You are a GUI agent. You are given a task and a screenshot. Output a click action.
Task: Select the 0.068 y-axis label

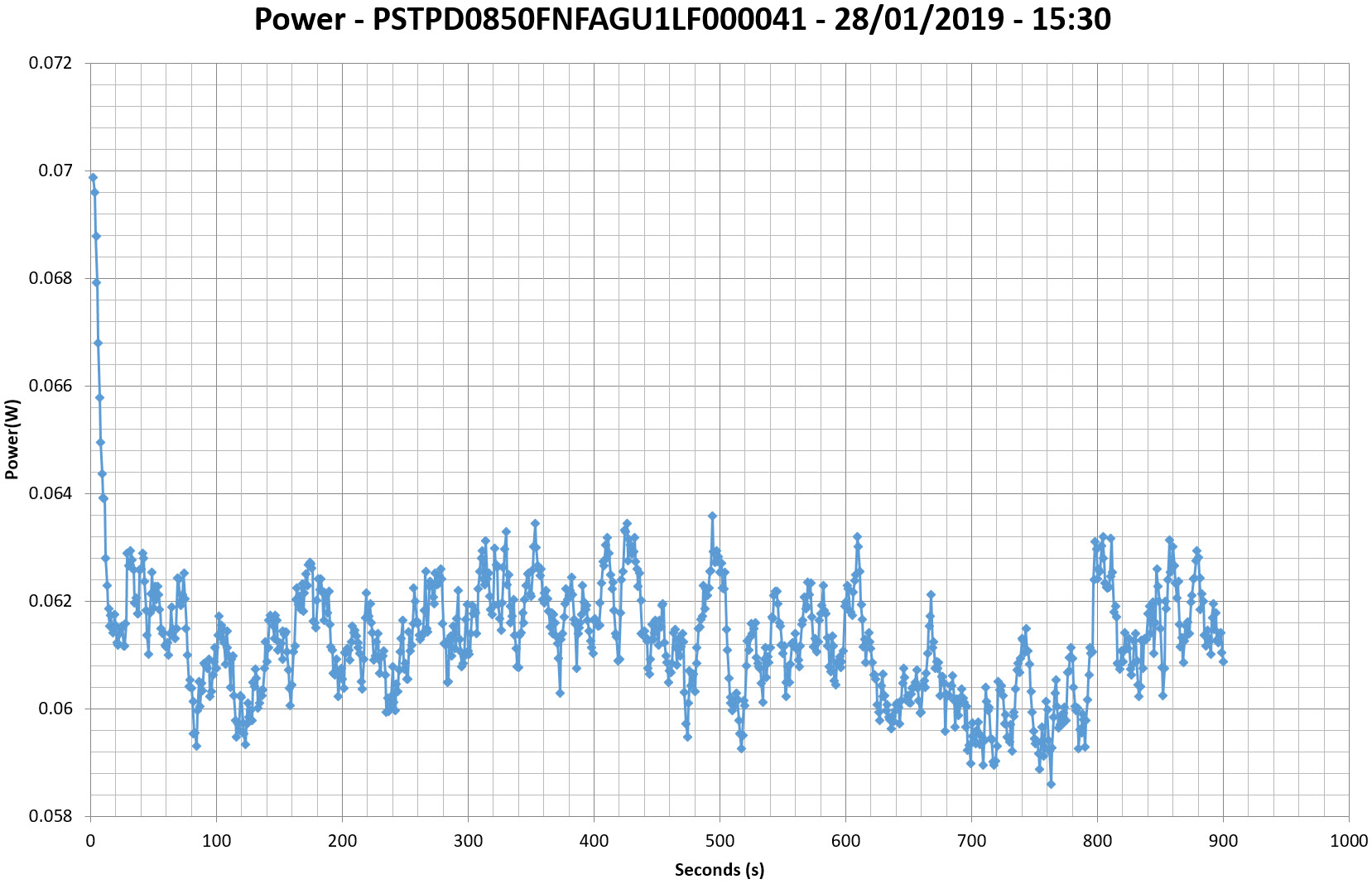click(51, 278)
